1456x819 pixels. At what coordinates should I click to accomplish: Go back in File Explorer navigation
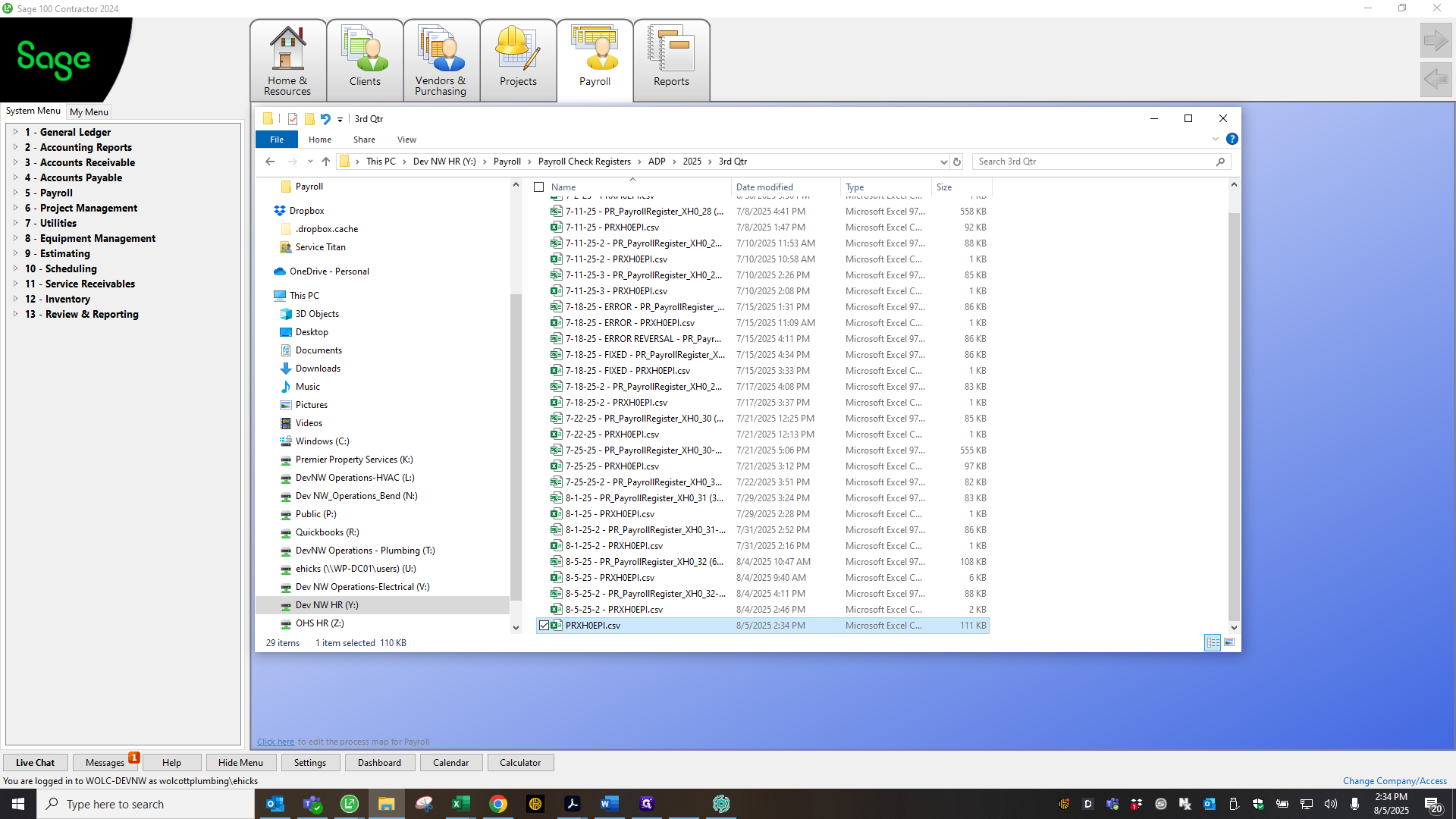pyautogui.click(x=270, y=162)
